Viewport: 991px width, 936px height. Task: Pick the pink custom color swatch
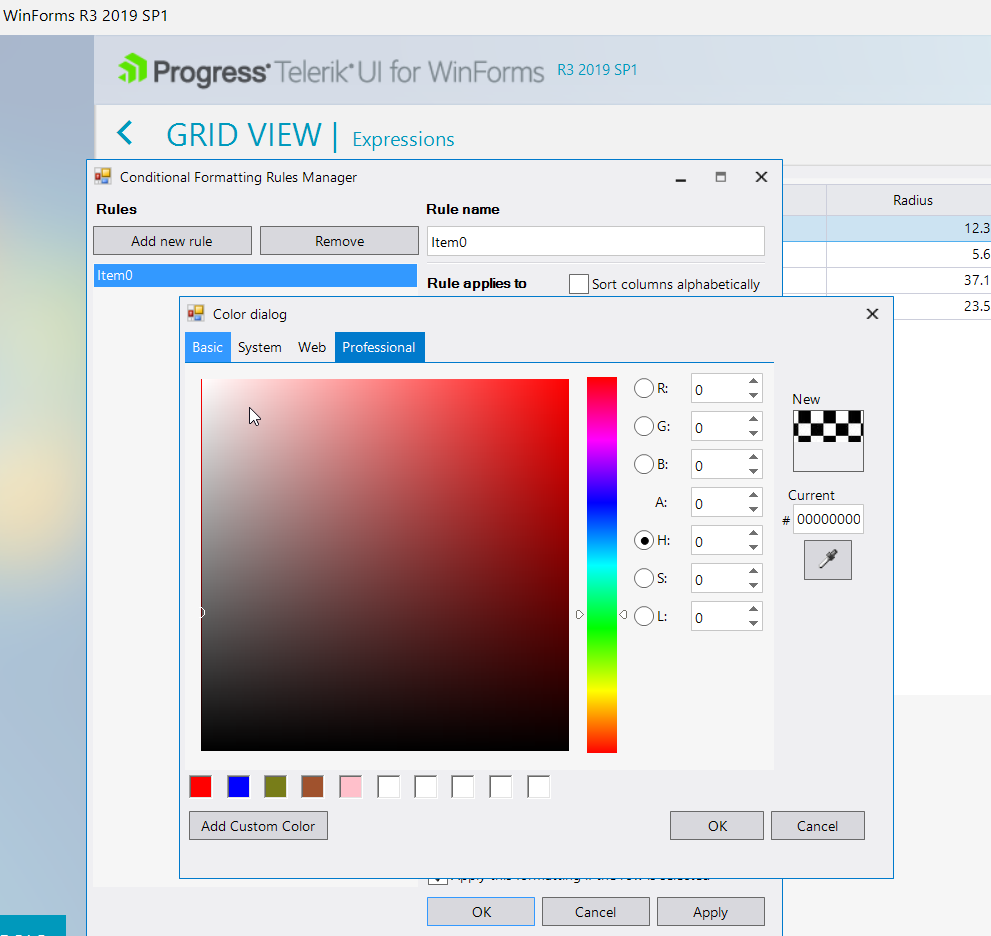click(351, 787)
